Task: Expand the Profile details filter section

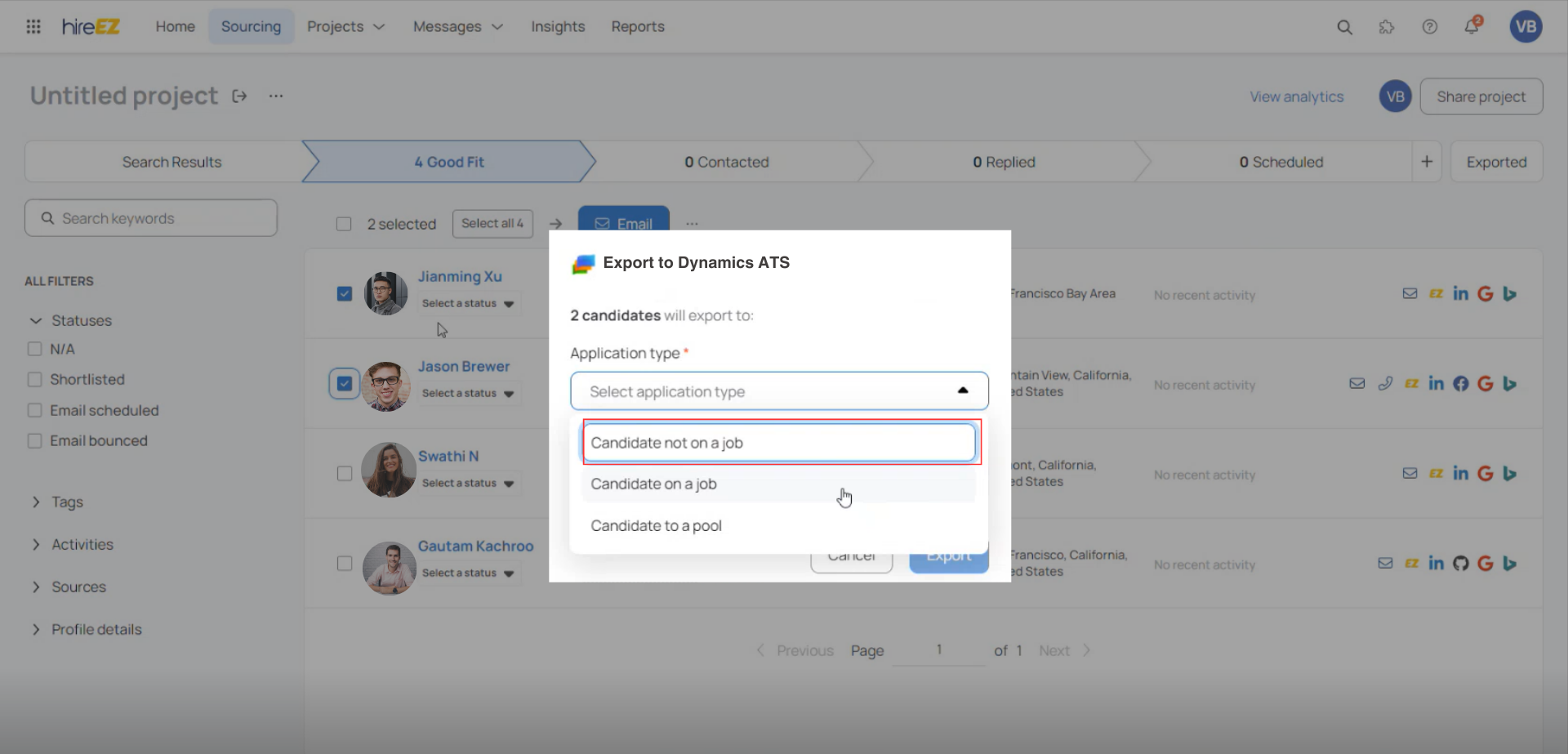Action: 87,629
